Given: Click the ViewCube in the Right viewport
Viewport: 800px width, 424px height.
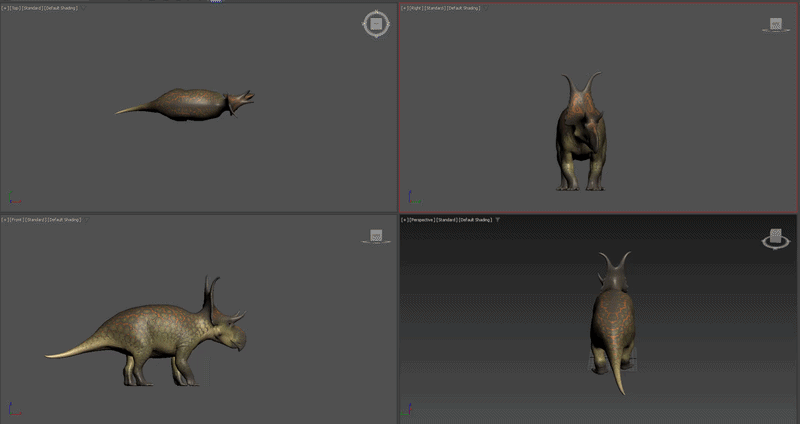Looking at the screenshot, I should pos(776,24).
